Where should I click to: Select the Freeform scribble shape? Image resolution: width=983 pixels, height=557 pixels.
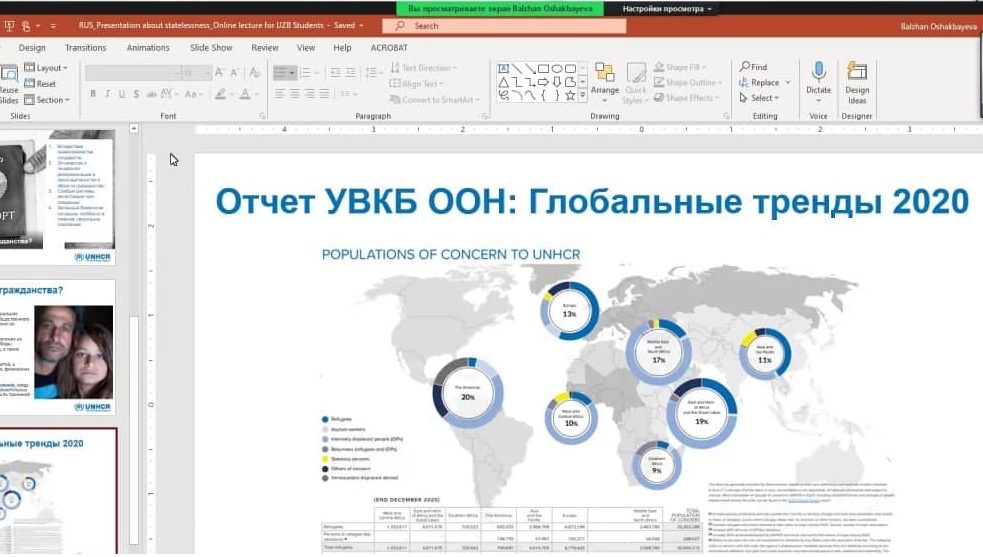(x=503, y=95)
